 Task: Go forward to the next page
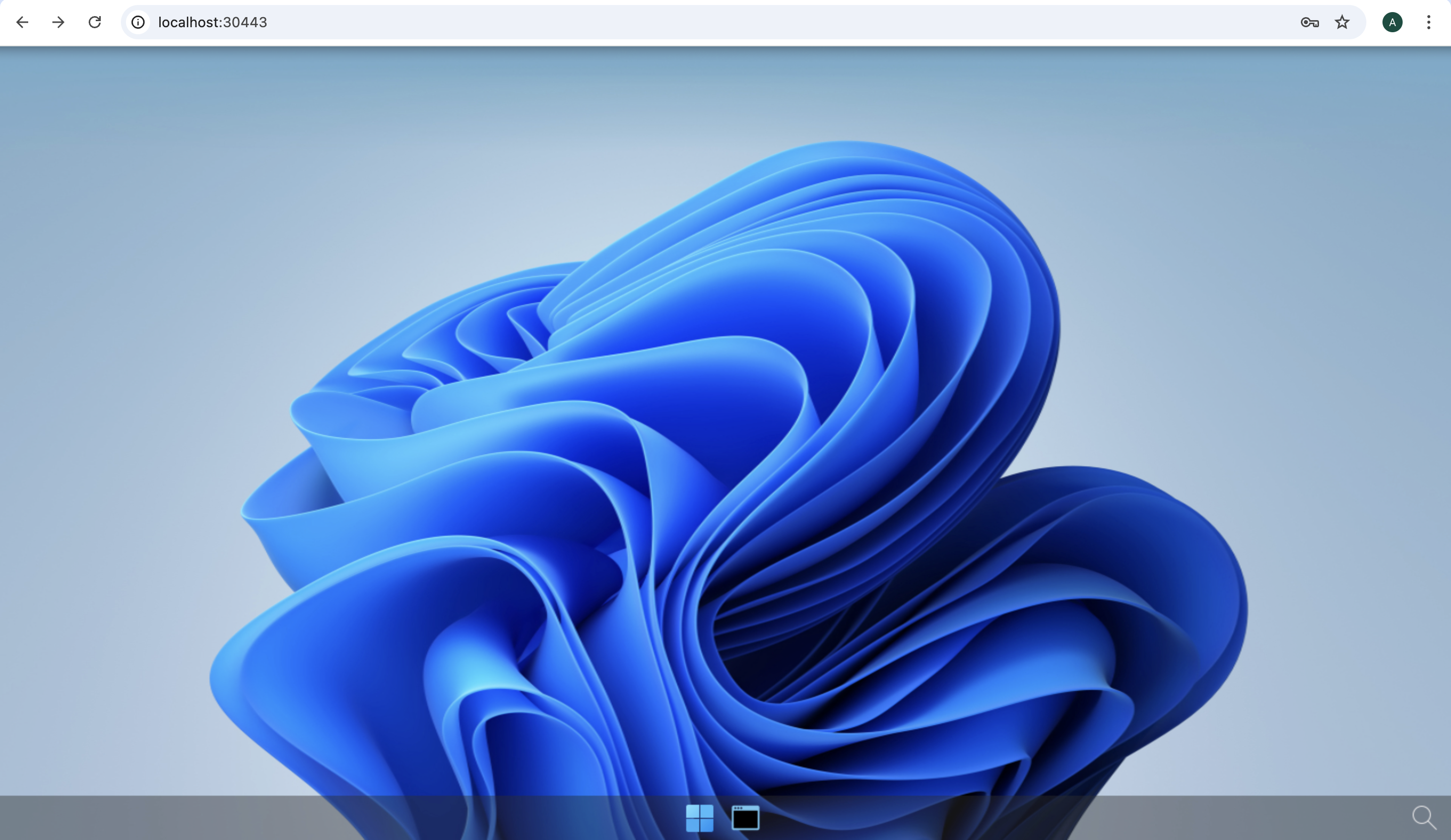point(58,23)
